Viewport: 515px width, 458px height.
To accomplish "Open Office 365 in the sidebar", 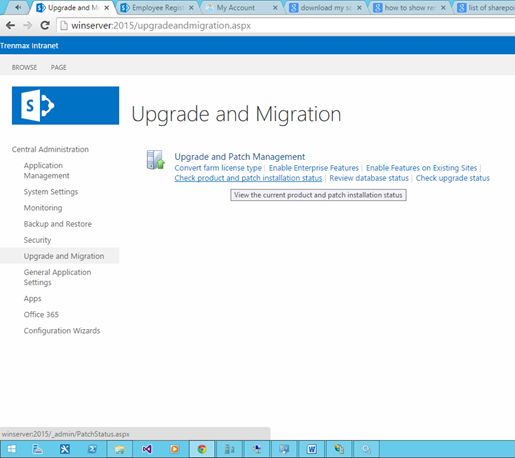I will point(41,314).
